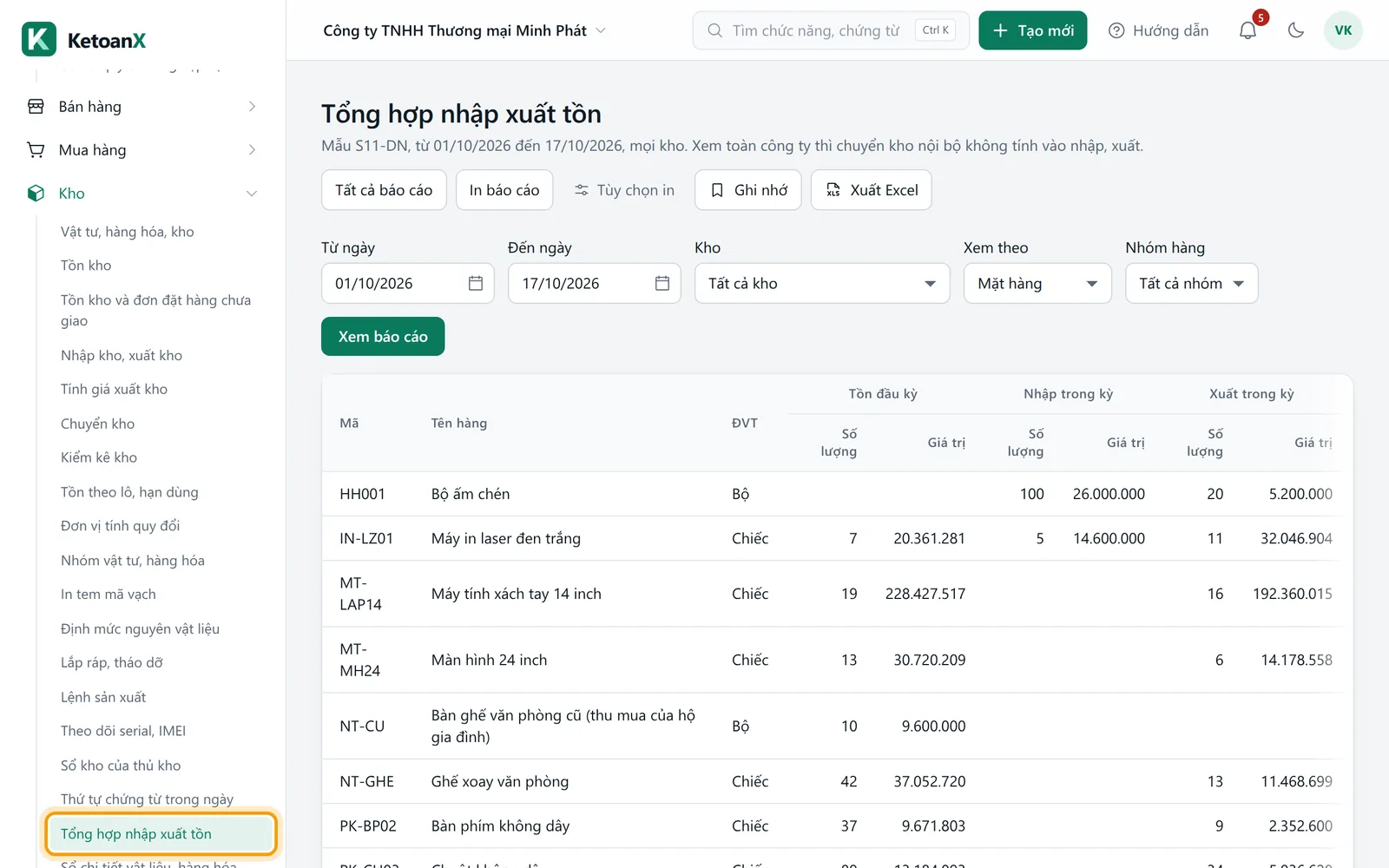Open In tem mã vạch

click(x=109, y=595)
